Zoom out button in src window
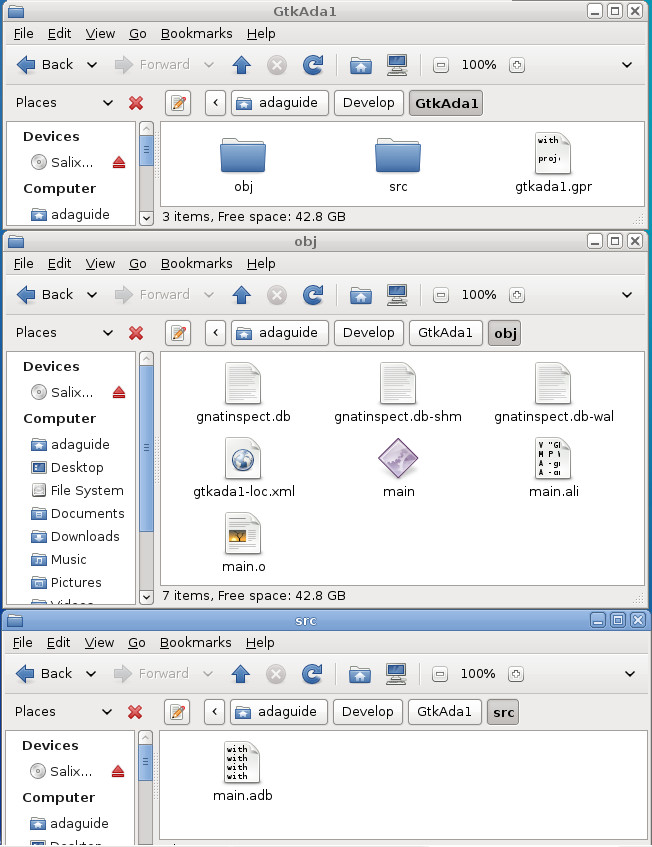652x847 pixels. (440, 674)
